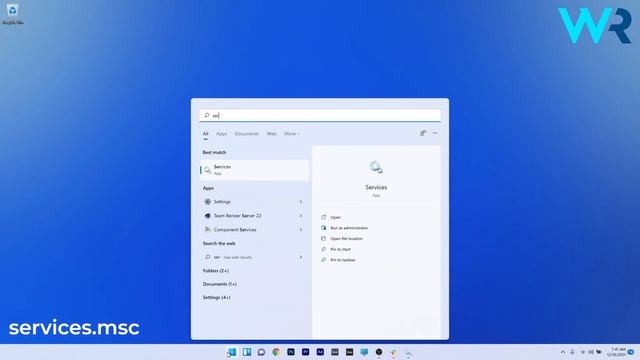Open the taskbar clock and date
Image resolution: width=640 pixels, height=360 pixels.
coord(616,352)
